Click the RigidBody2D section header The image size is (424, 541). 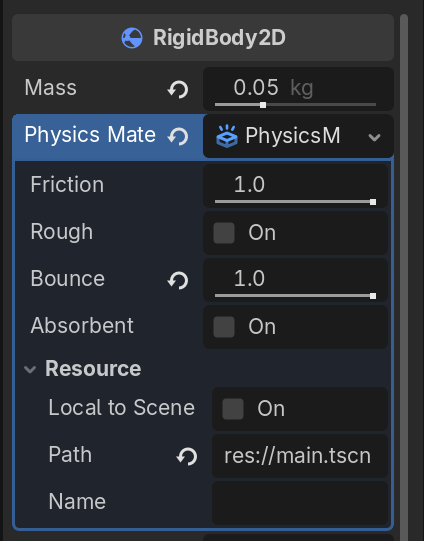[203, 38]
